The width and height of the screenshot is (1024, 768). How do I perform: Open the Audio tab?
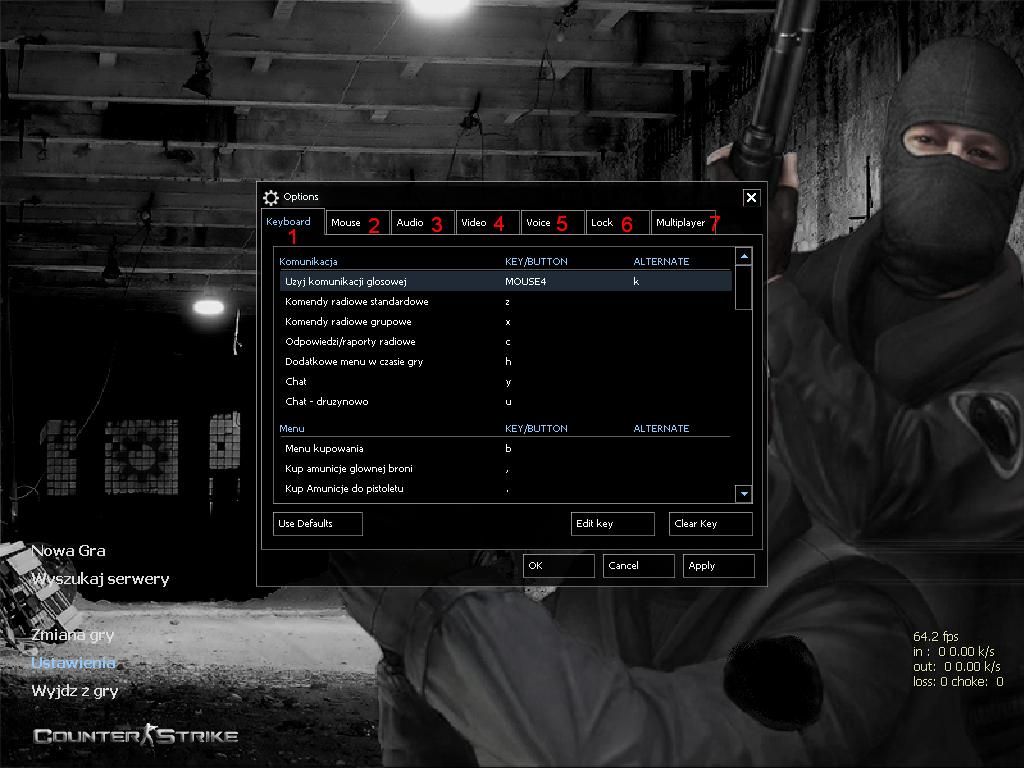422,223
